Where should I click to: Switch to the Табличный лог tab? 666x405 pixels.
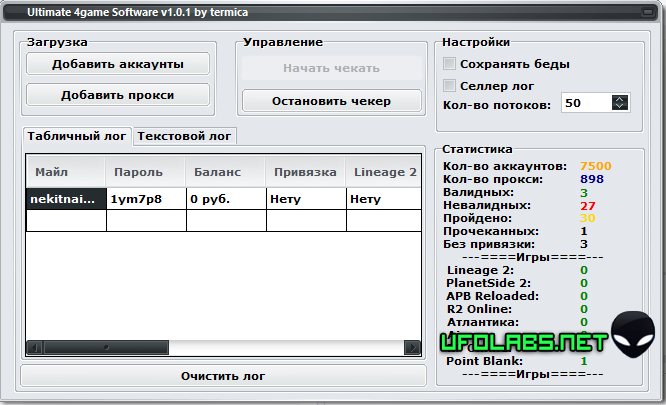click(77, 136)
